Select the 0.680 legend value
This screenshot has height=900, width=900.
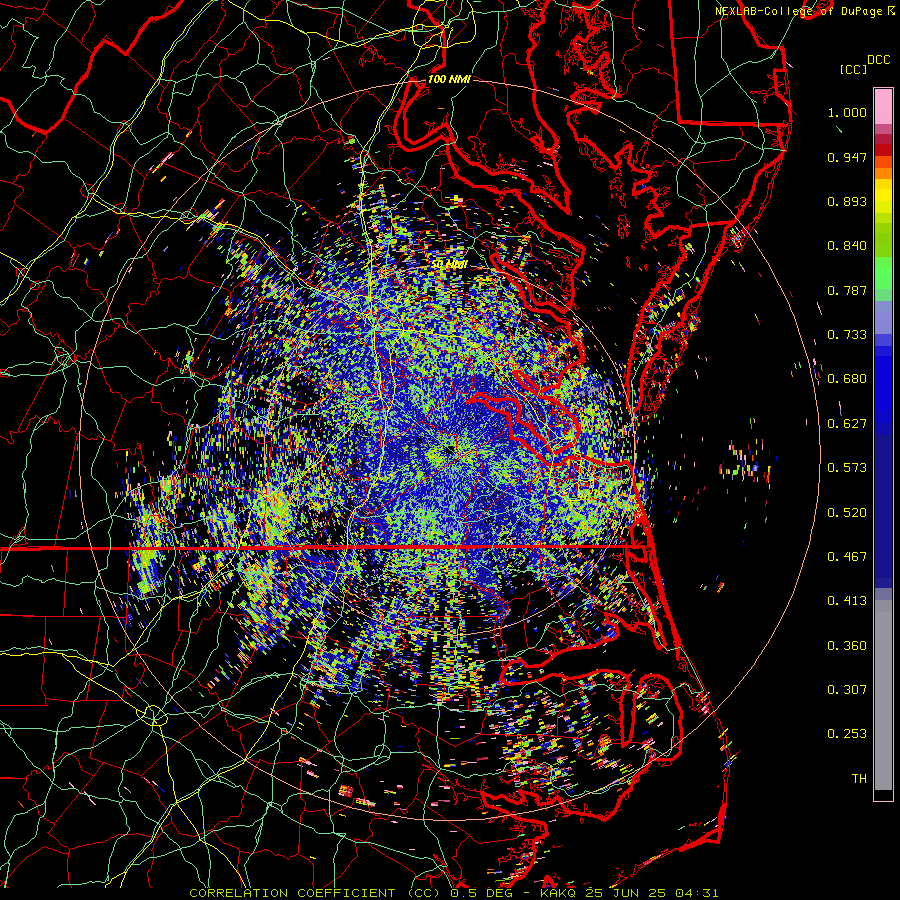(847, 379)
